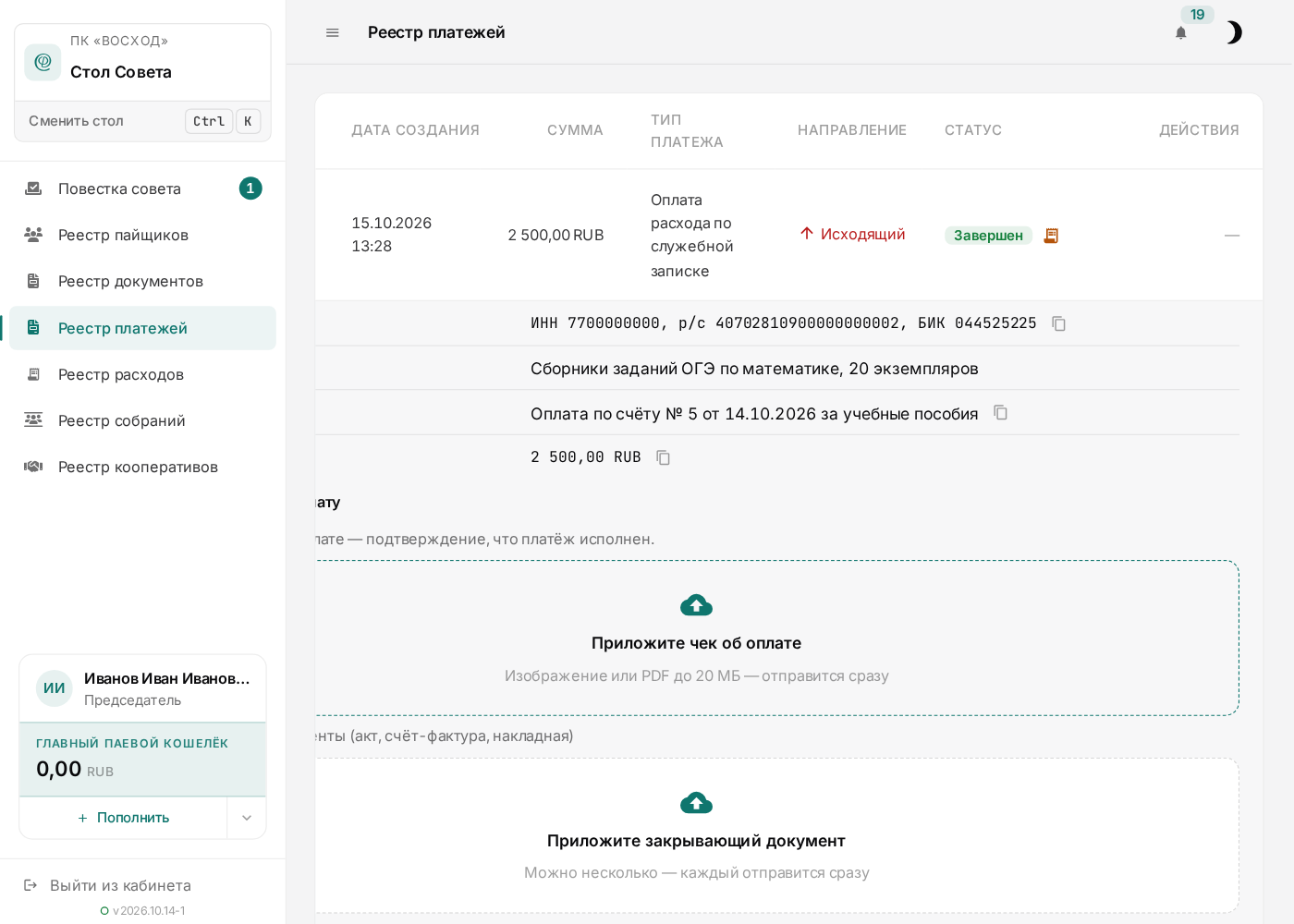Click the Иванов Иван user name
This screenshot has height=924, width=1294.
click(167, 678)
